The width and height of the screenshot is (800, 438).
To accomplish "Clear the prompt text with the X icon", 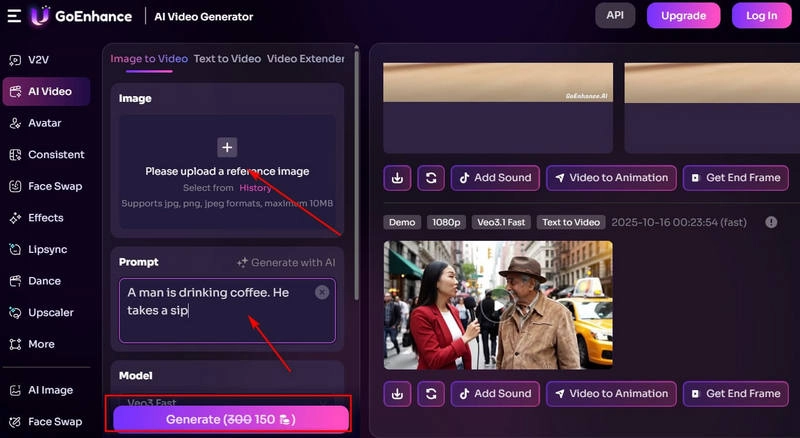I will coord(322,292).
